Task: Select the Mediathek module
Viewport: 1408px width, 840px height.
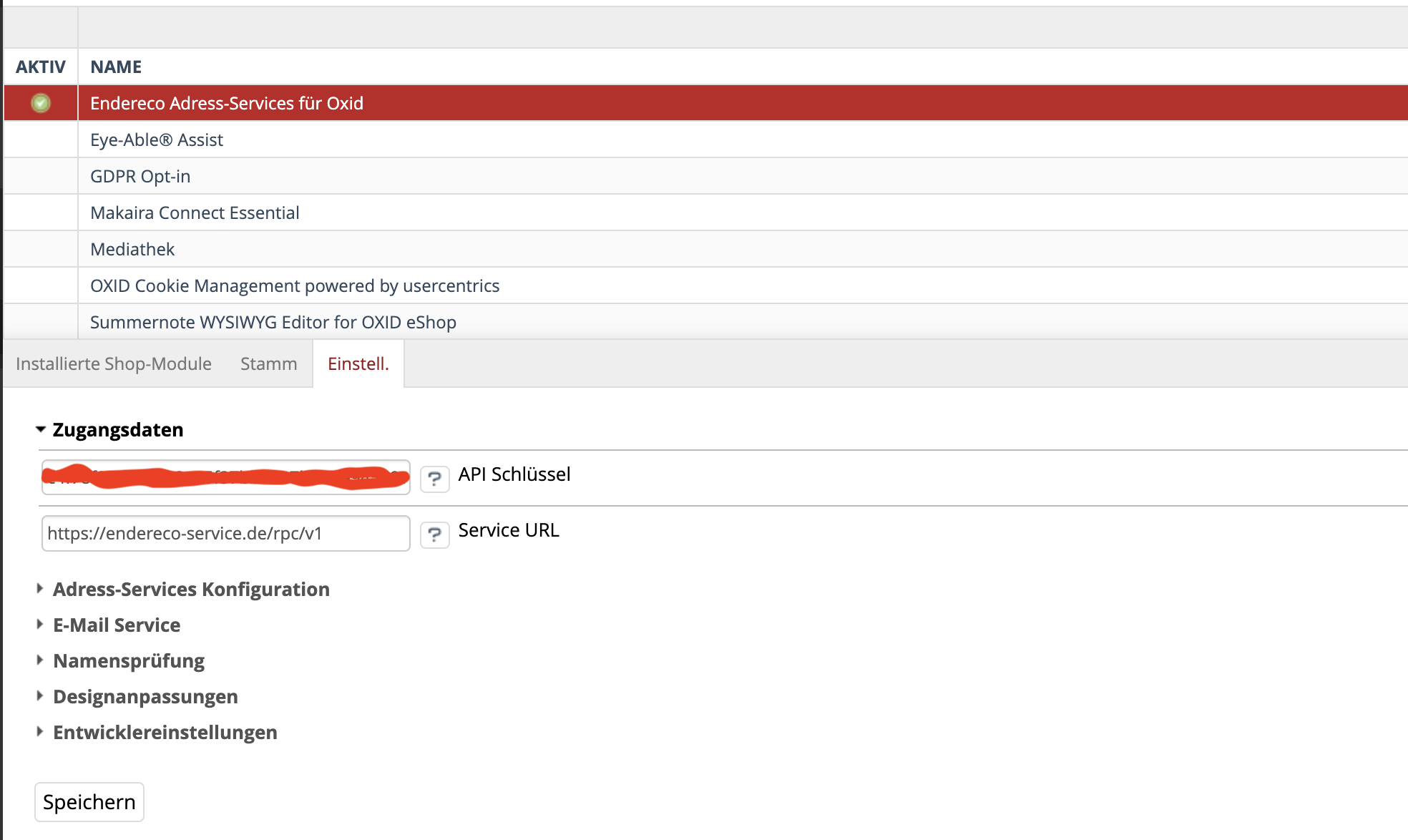Action: (132, 249)
